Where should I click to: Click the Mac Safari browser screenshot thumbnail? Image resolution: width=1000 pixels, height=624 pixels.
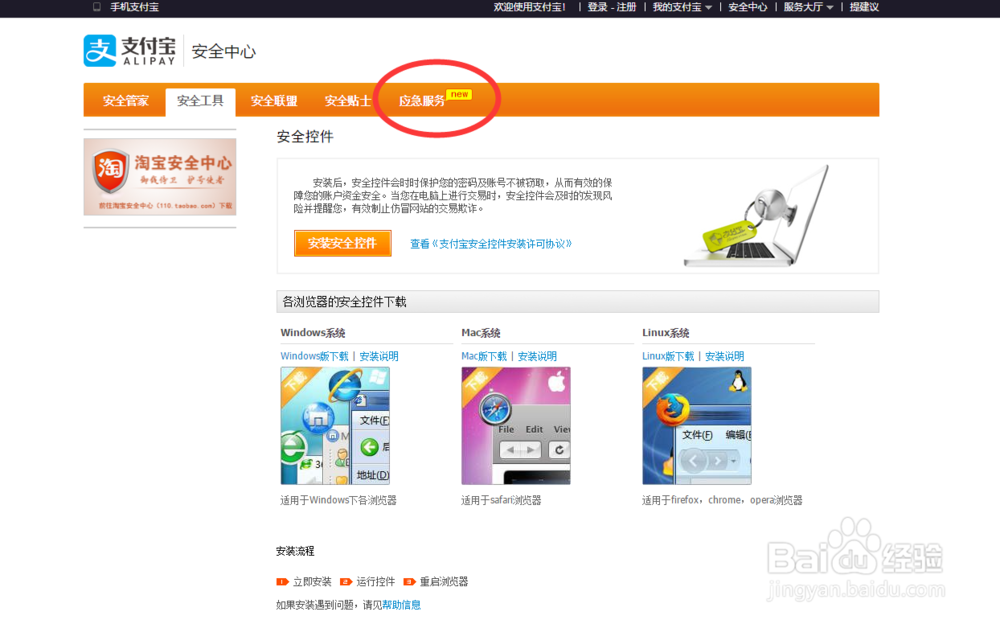[x=516, y=425]
